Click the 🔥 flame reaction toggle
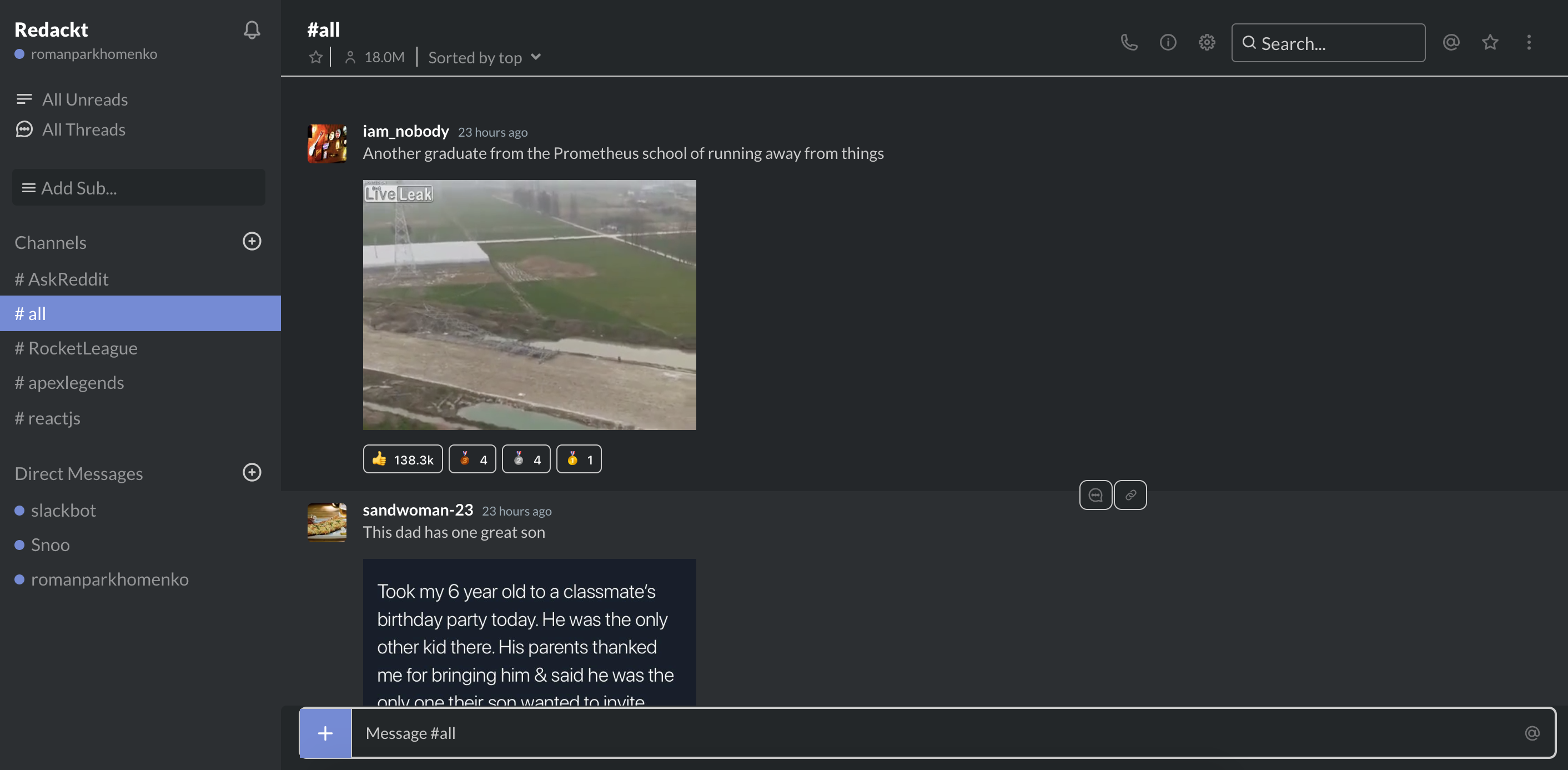 coord(579,458)
